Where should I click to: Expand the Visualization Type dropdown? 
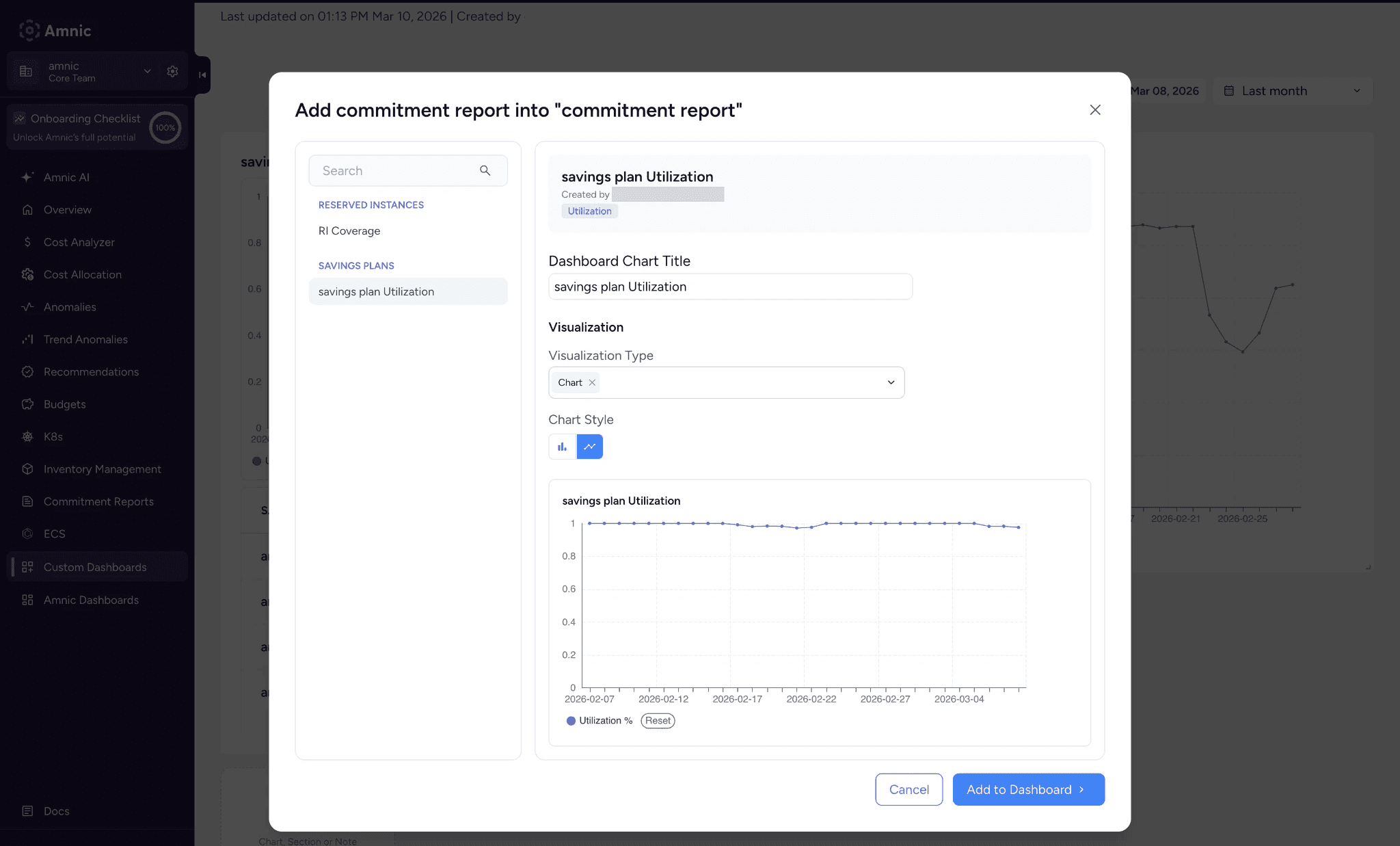tap(891, 383)
